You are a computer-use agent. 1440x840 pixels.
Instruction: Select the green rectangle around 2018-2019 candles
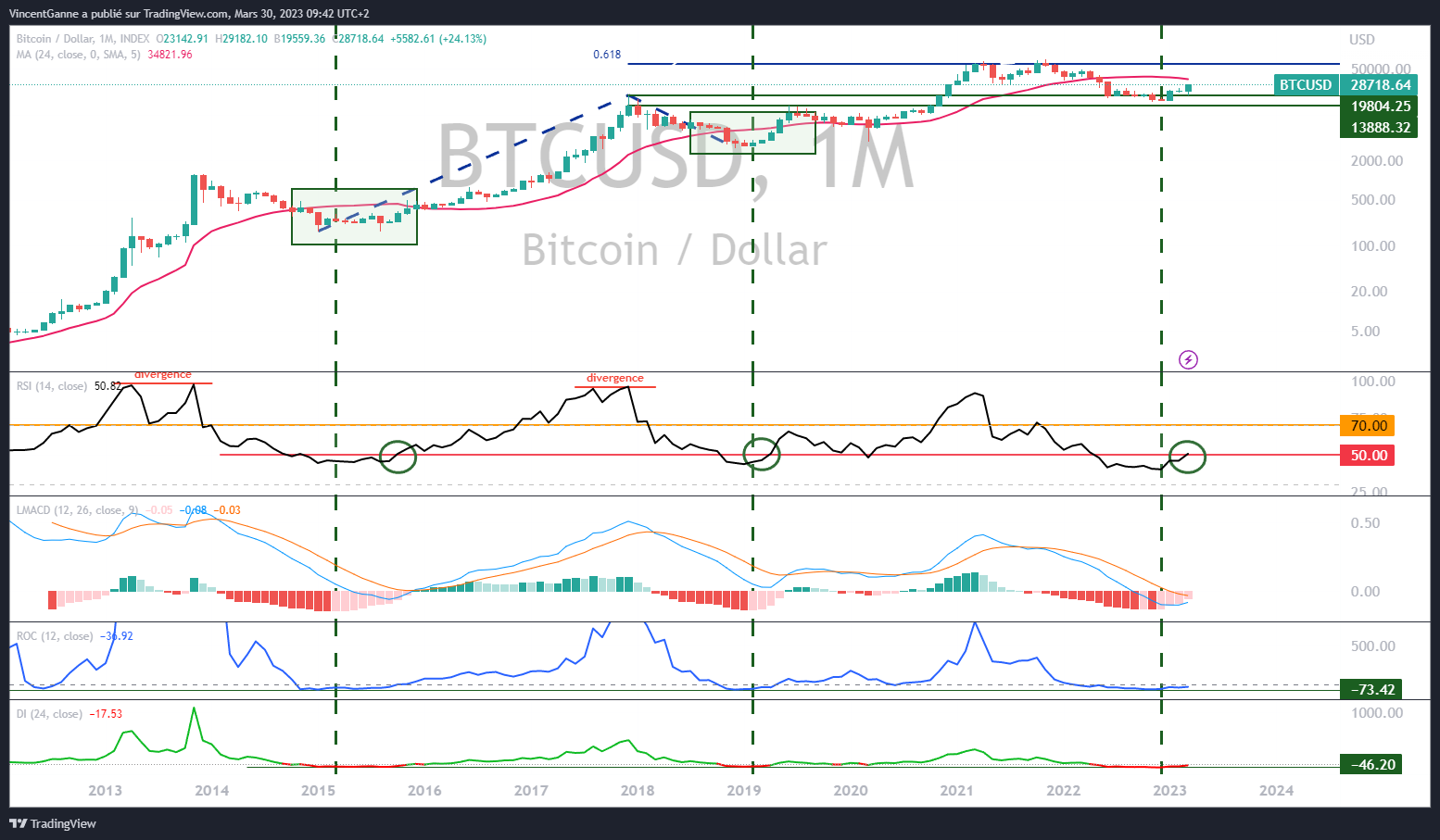[752, 132]
